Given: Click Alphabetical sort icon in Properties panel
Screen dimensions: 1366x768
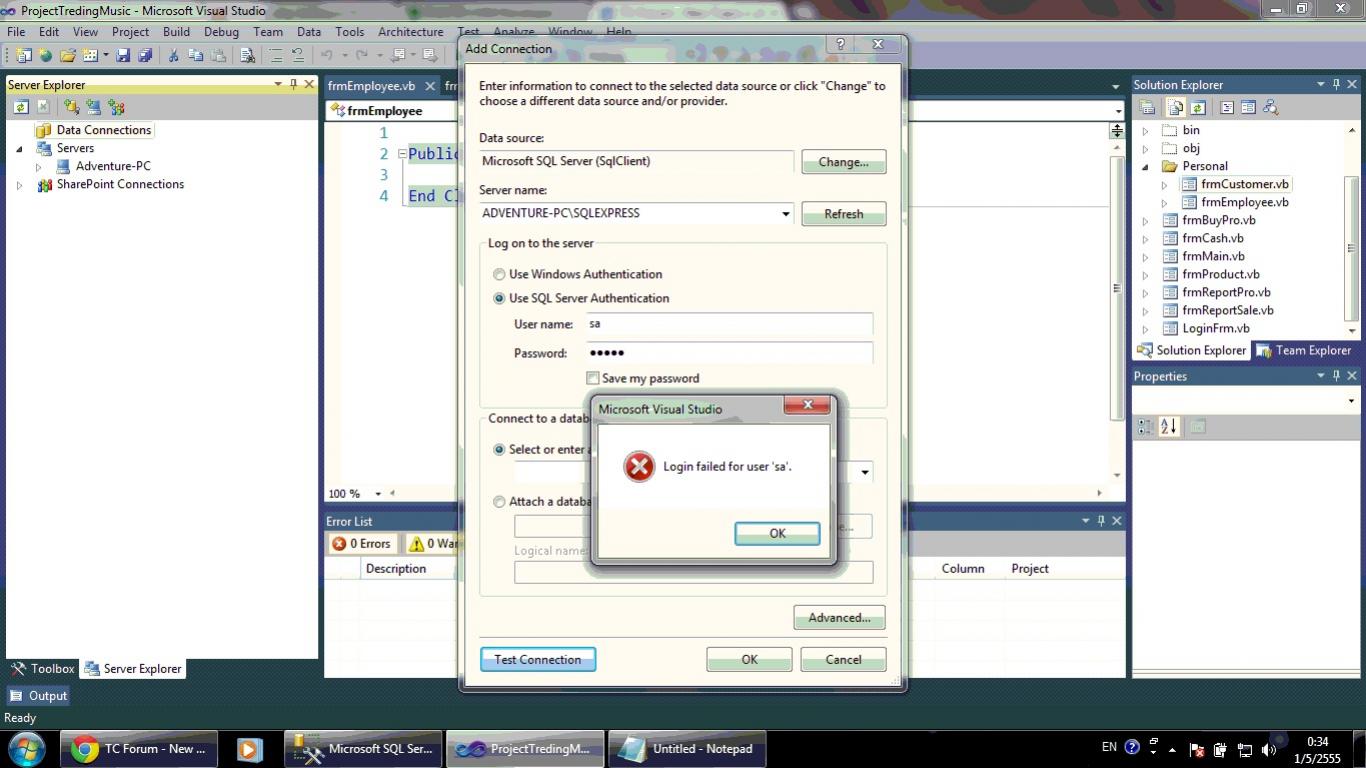Looking at the screenshot, I should point(1169,427).
